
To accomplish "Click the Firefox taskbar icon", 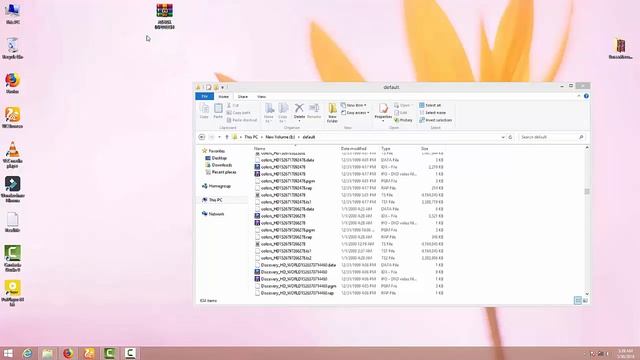I will pos(68,353).
